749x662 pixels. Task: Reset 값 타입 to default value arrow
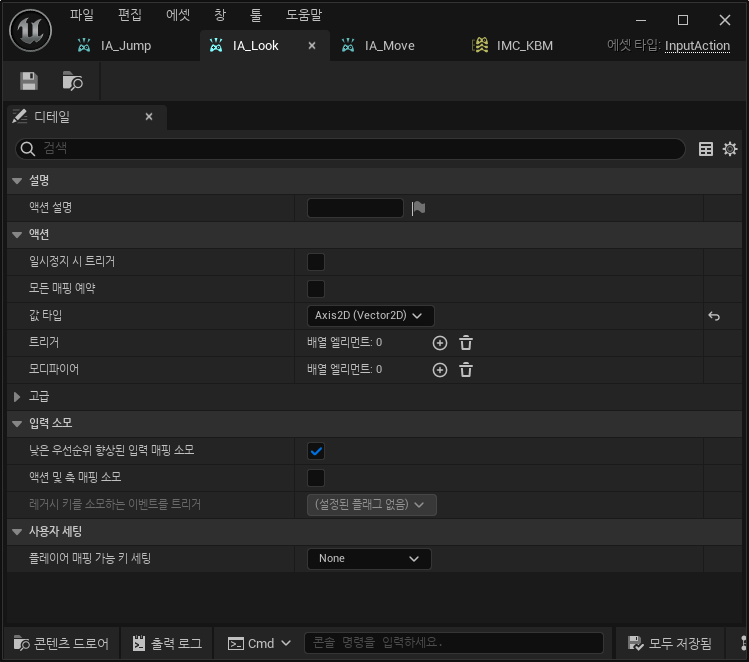click(x=714, y=316)
